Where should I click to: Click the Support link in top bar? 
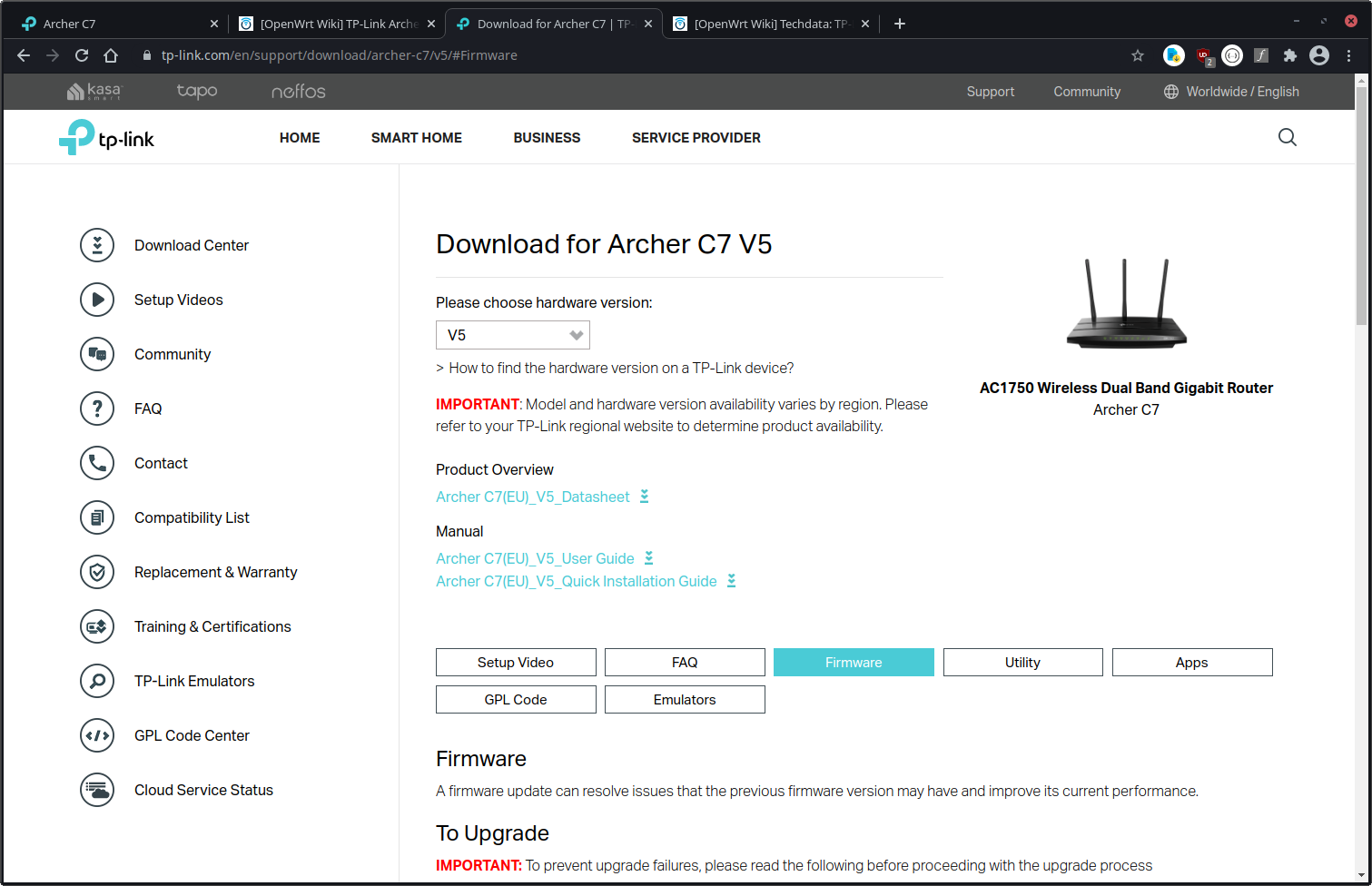991,92
